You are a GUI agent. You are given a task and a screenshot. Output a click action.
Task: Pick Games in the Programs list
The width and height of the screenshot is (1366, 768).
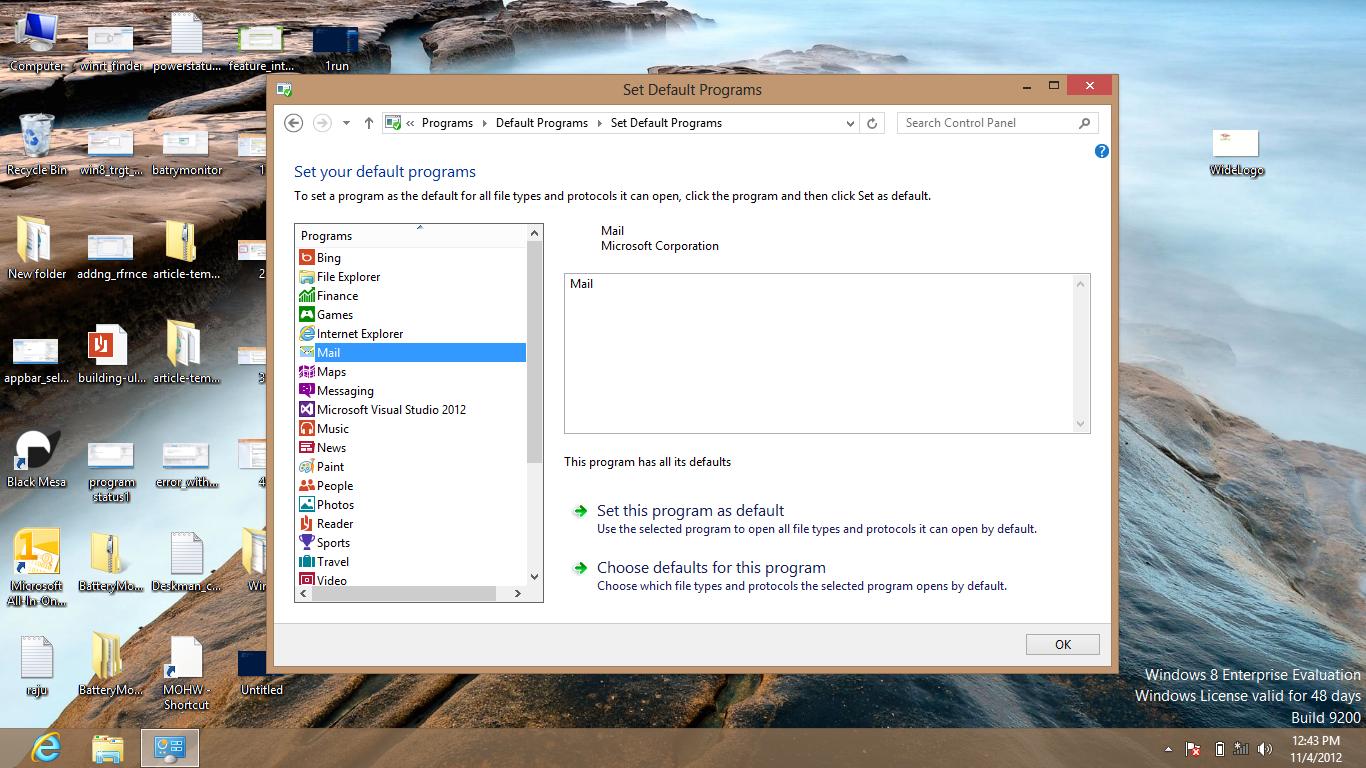click(412, 315)
